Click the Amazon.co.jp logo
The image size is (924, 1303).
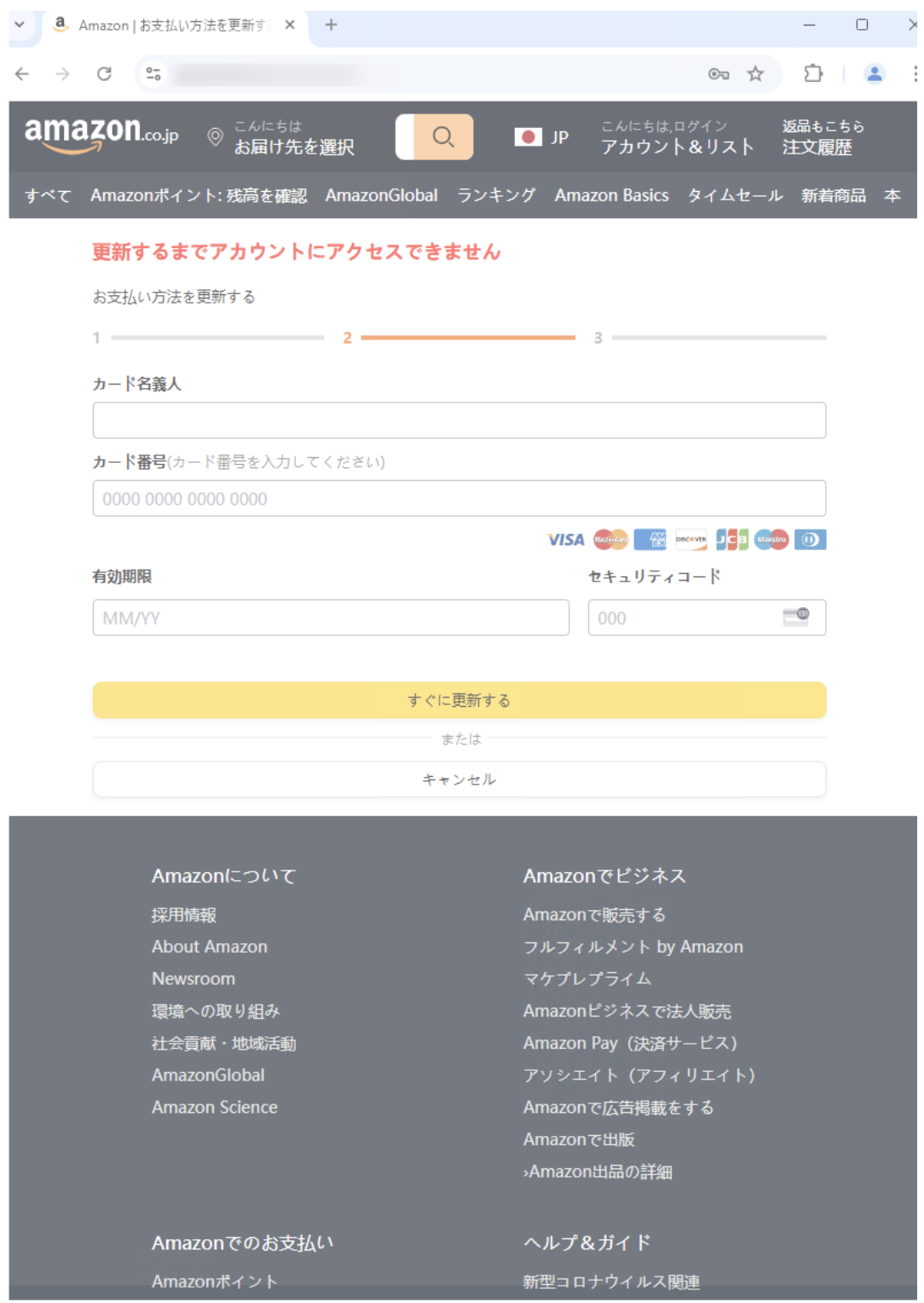click(101, 135)
